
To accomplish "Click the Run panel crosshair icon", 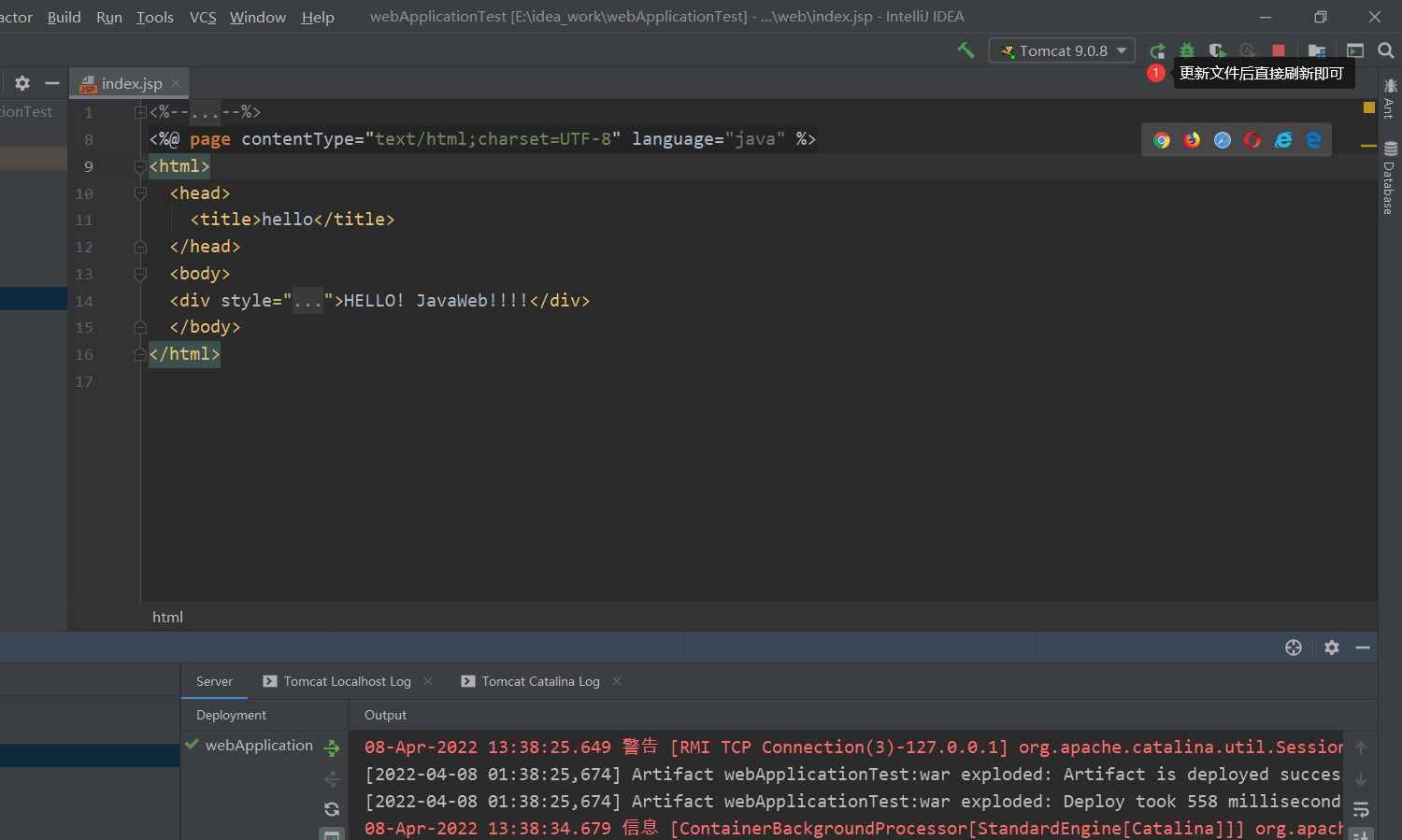I will pyautogui.click(x=1294, y=648).
